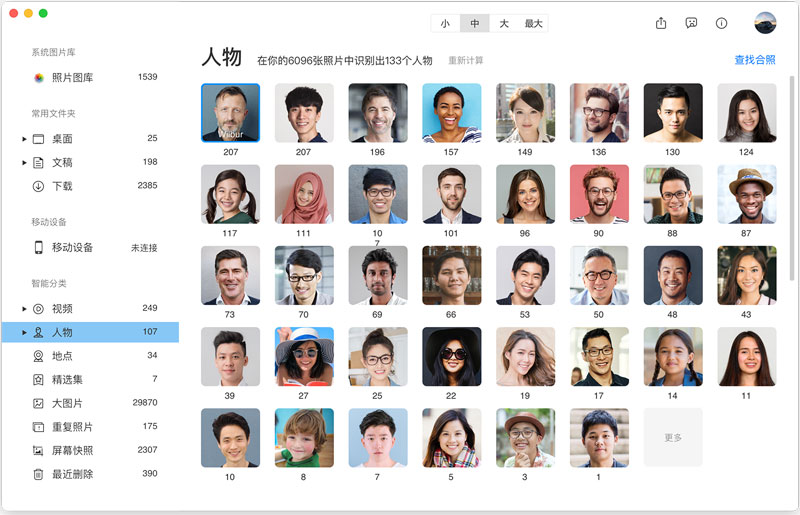Open the face thumbnail with 14 photos

[673, 356]
